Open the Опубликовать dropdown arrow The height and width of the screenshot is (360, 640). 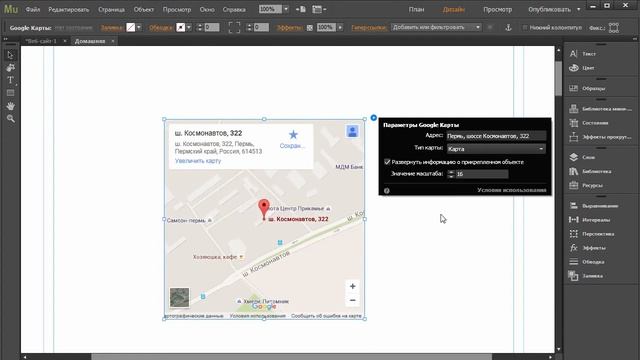click(578, 9)
